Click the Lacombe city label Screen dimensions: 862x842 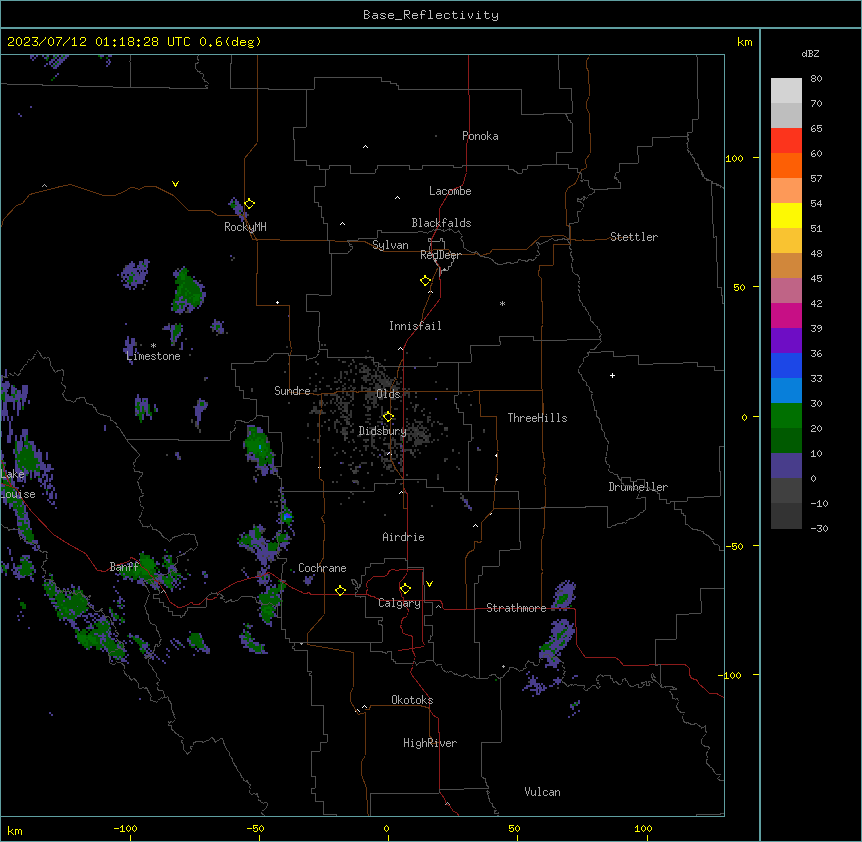click(x=450, y=191)
